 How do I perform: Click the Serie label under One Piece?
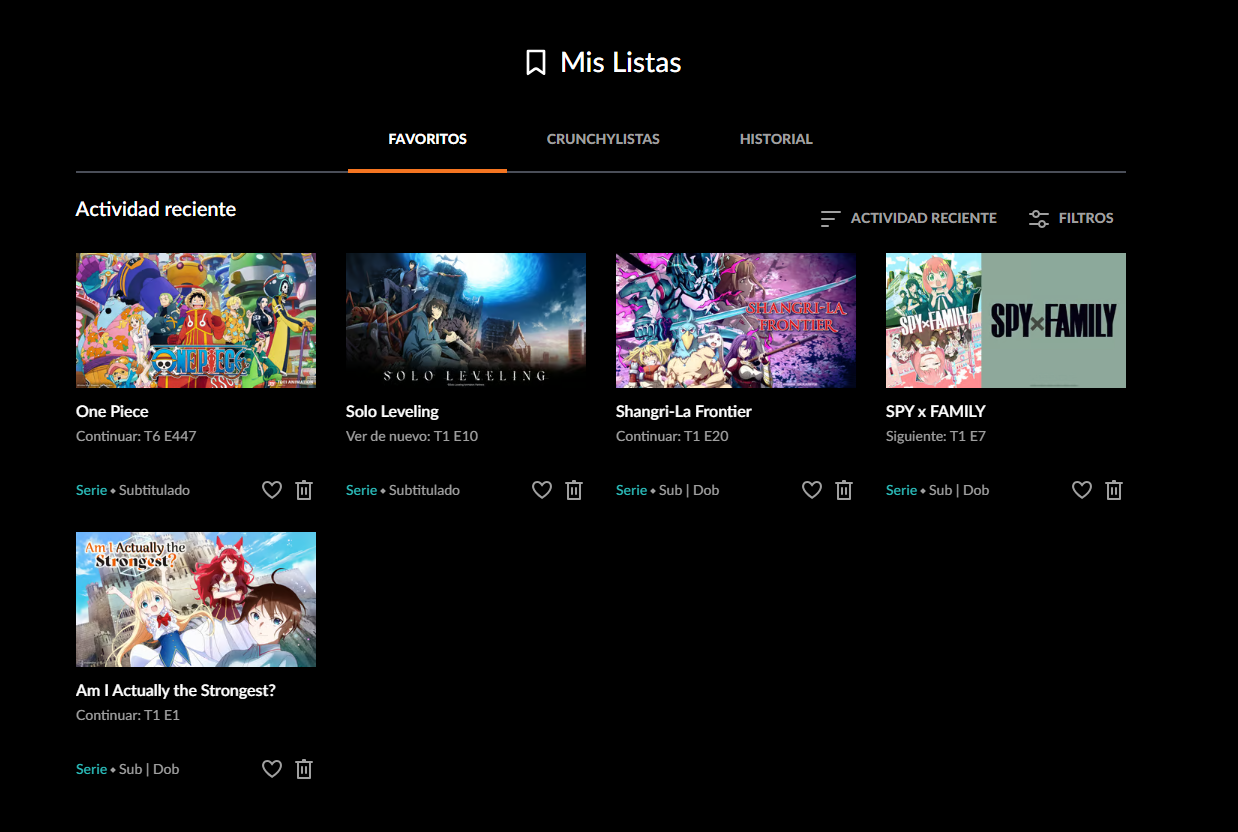point(91,490)
